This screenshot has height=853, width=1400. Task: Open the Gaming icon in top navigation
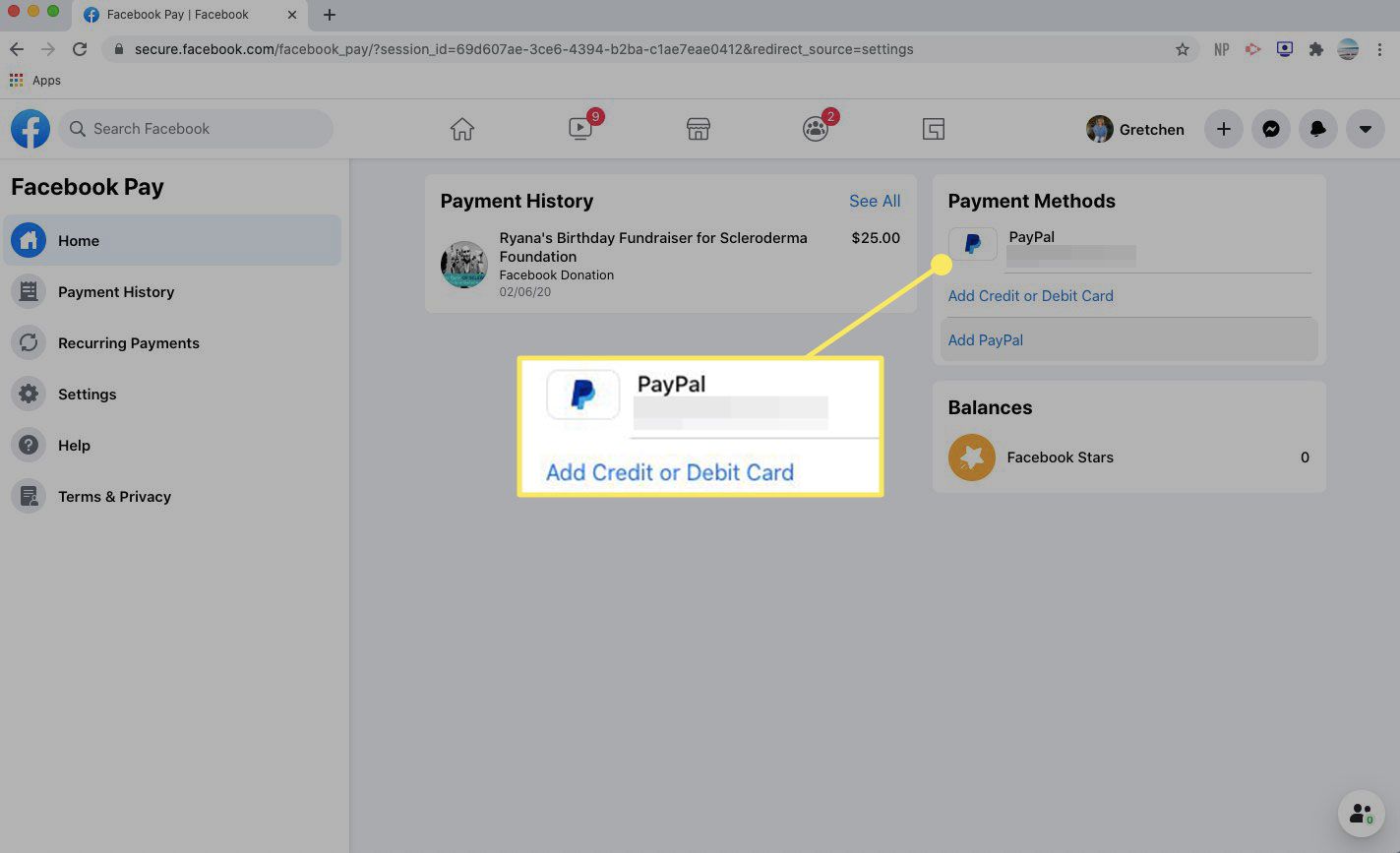coord(934,129)
